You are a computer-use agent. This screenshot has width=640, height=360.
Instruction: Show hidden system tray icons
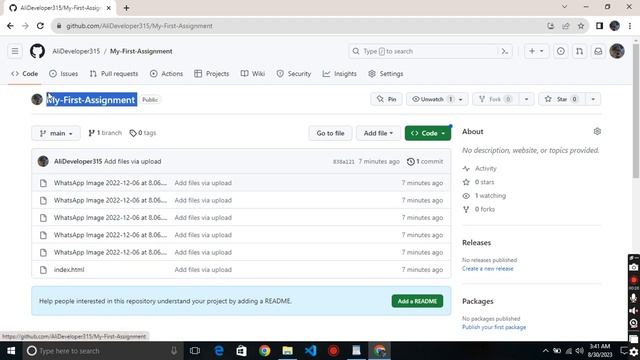(x=546, y=351)
